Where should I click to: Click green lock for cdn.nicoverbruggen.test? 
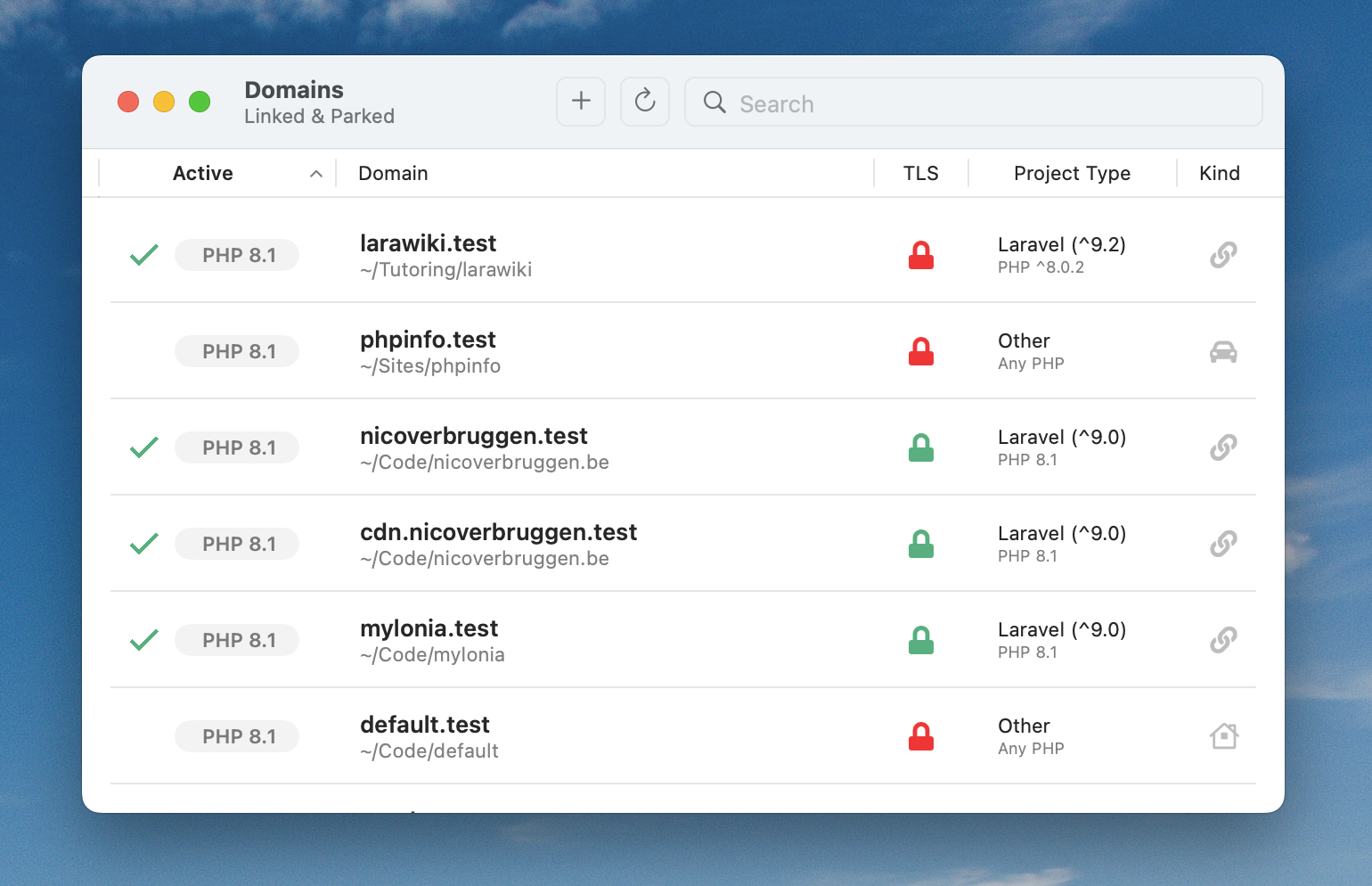coord(921,544)
